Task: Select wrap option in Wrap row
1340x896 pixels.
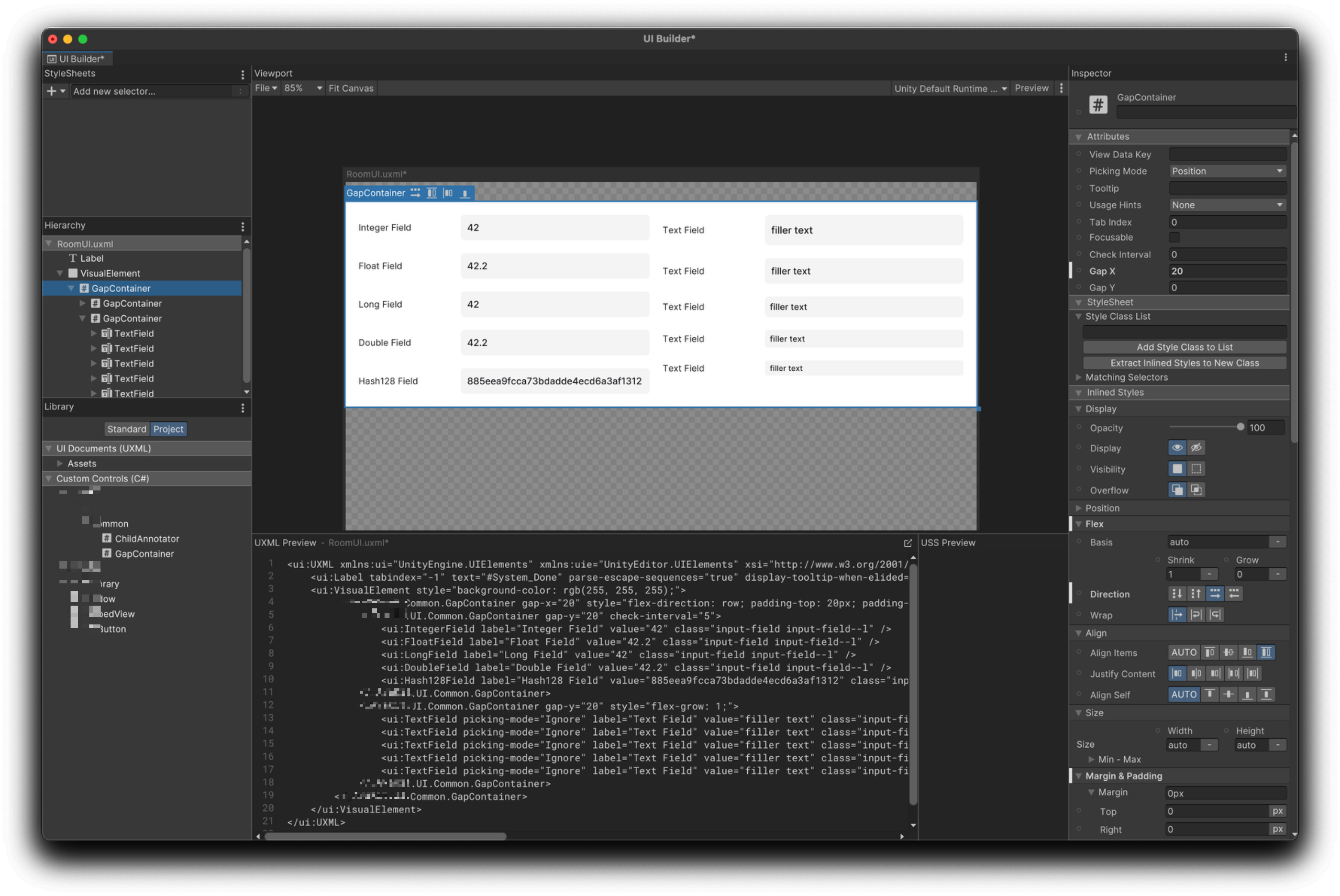Action: tap(1196, 615)
